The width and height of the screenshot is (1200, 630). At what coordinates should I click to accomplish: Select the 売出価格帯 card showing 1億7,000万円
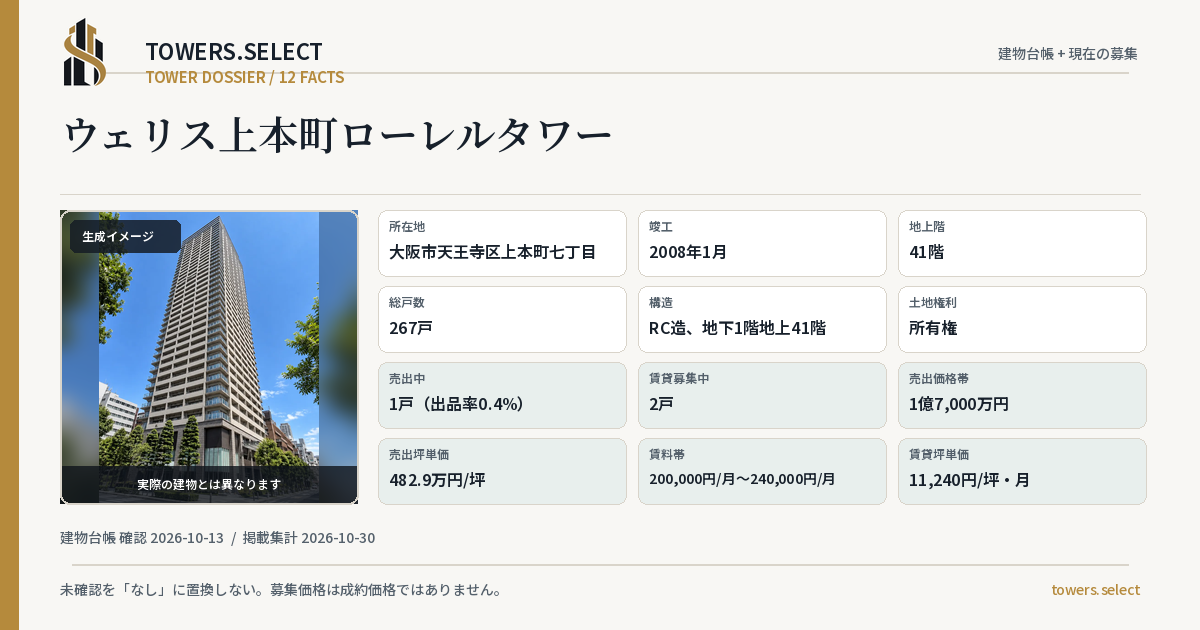click(x=1022, y=395)
